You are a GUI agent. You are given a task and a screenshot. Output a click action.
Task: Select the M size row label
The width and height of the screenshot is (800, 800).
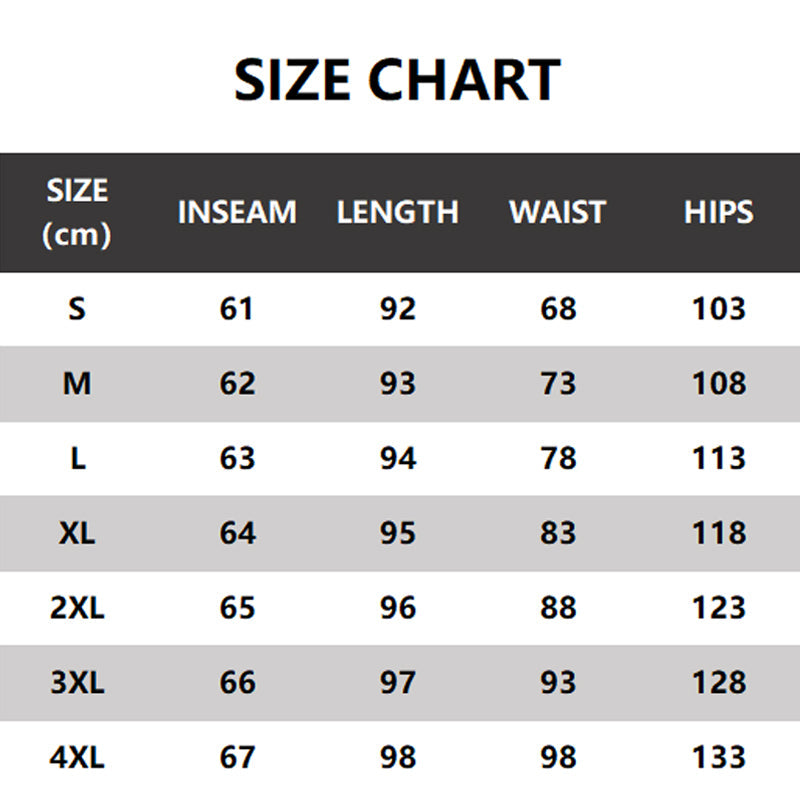(77, 383)
